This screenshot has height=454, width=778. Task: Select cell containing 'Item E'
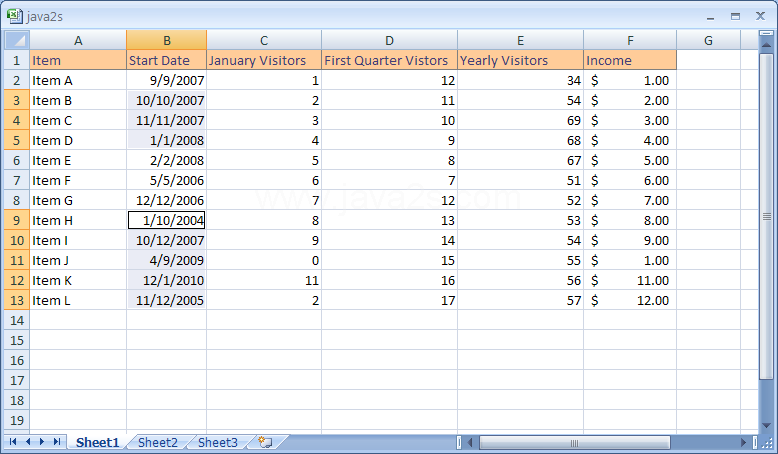pos(78,160)
